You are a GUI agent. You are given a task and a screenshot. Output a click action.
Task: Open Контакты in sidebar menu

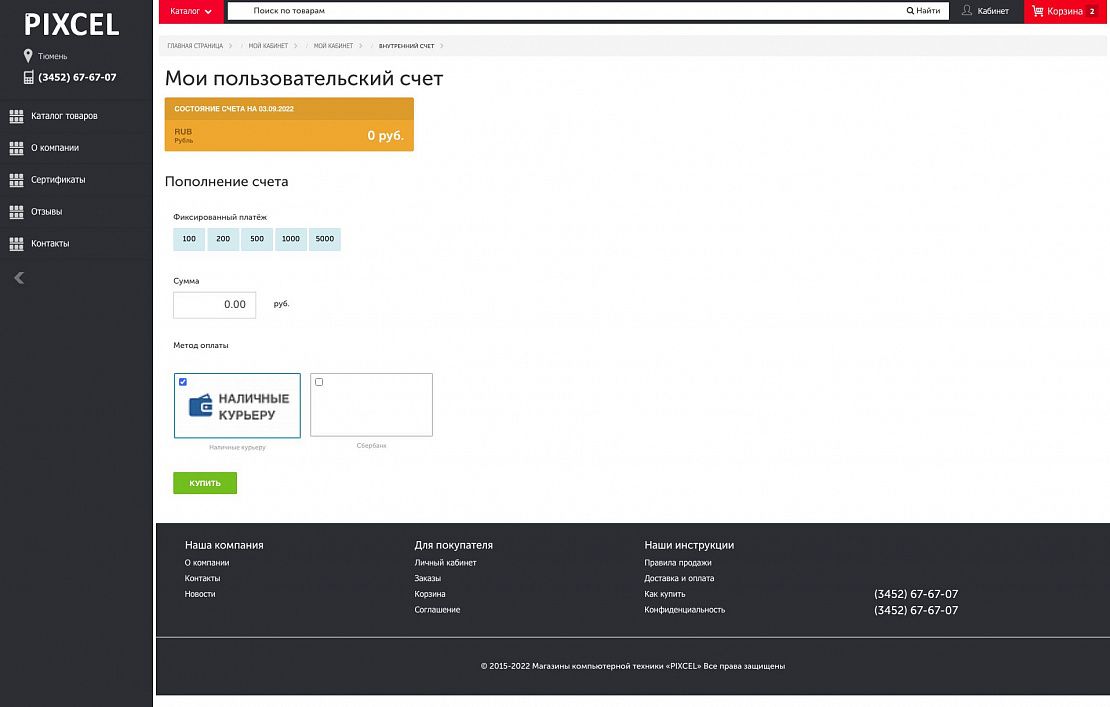point(50,244)
